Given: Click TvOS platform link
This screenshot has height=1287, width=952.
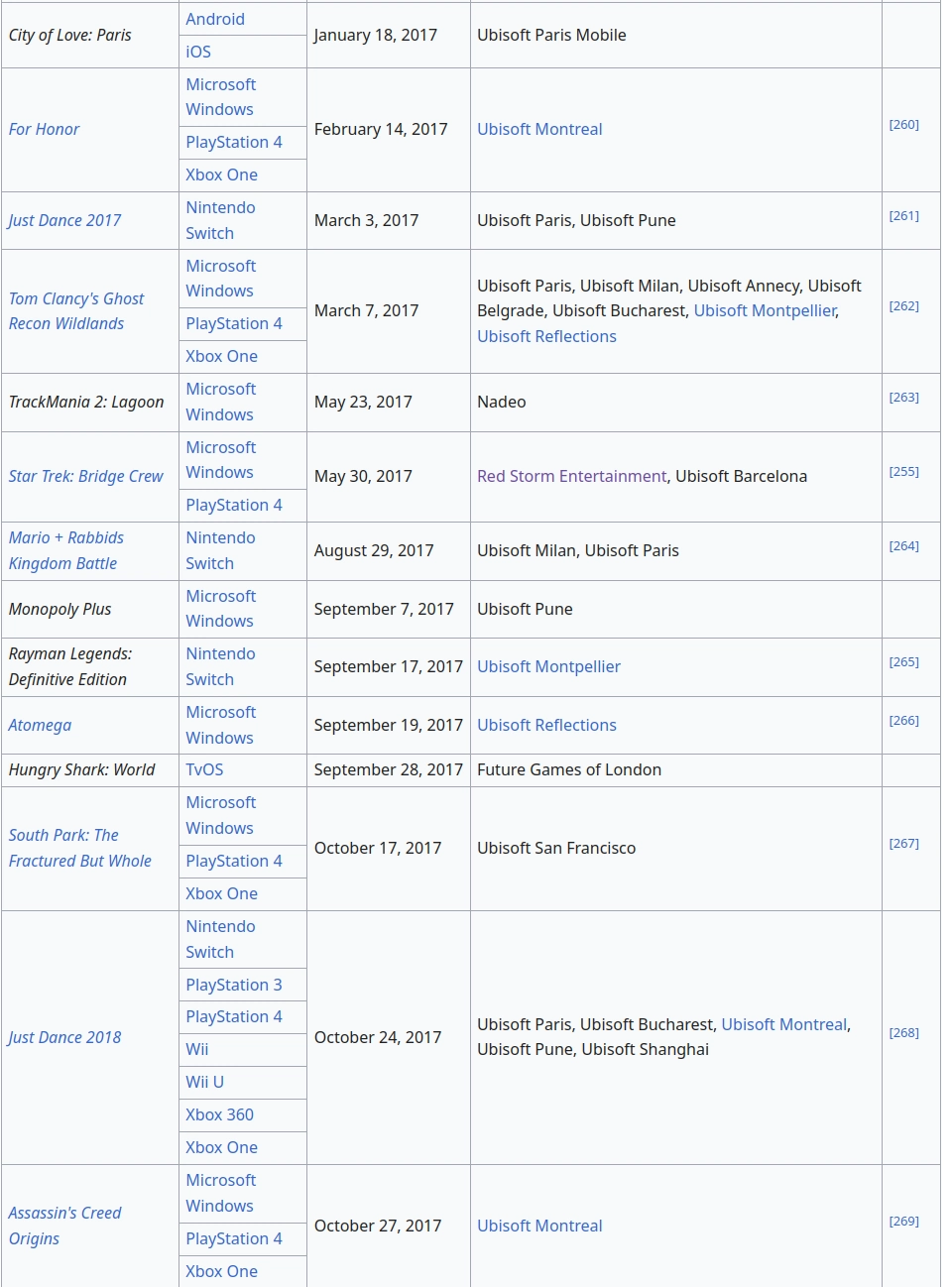Looking at the screenshot, I should click(x=204, y=769).
